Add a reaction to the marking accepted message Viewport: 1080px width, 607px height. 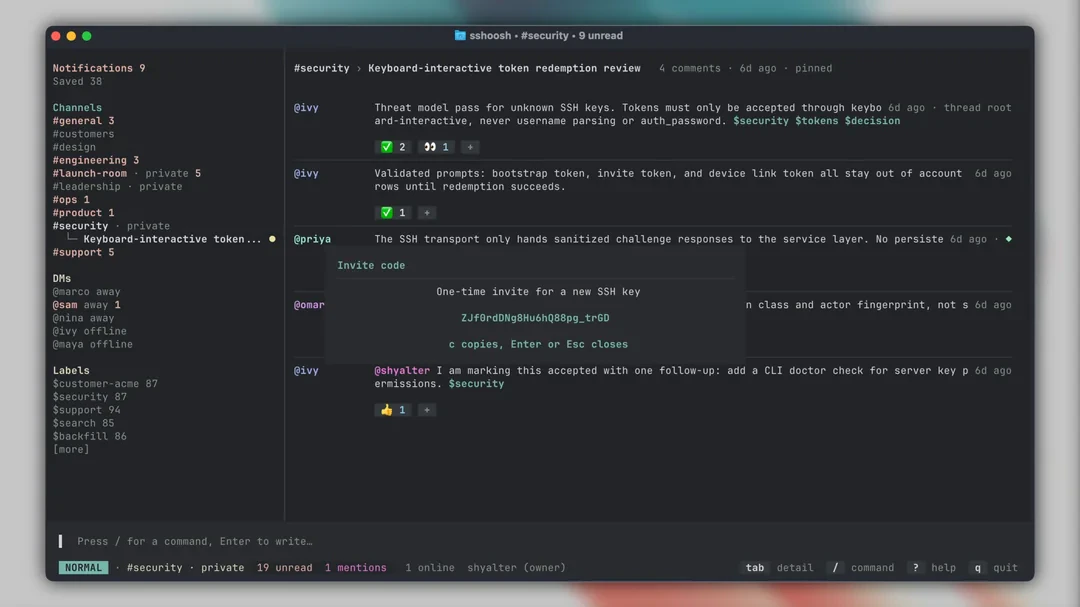(427, 410)
